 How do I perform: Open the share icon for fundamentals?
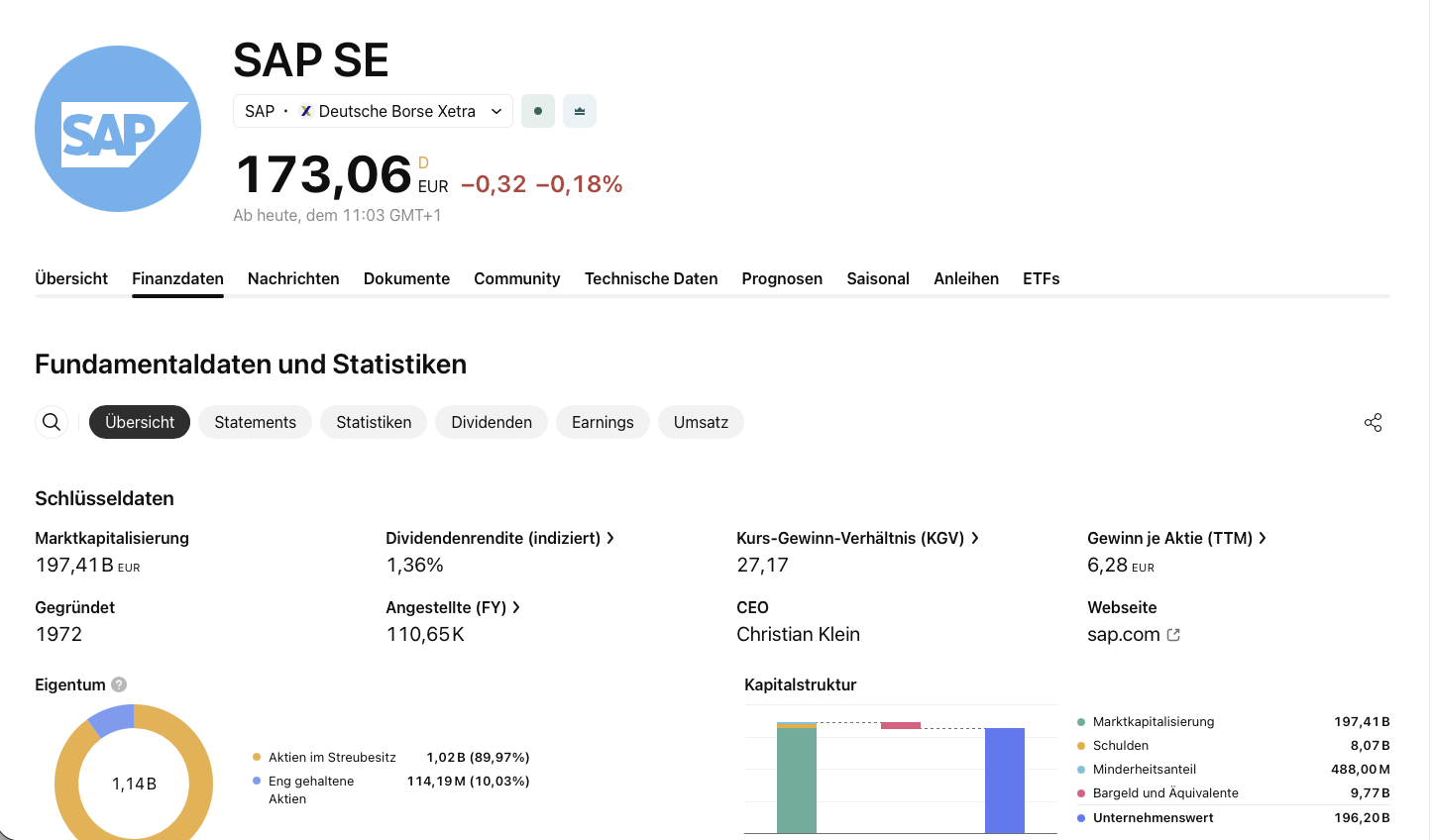[1373, 422]
